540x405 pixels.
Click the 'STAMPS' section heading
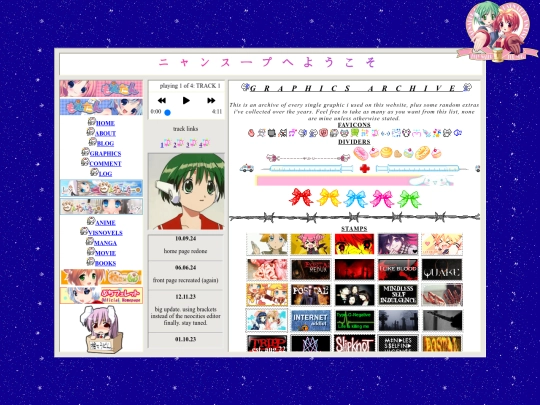(x=354, y=229)
